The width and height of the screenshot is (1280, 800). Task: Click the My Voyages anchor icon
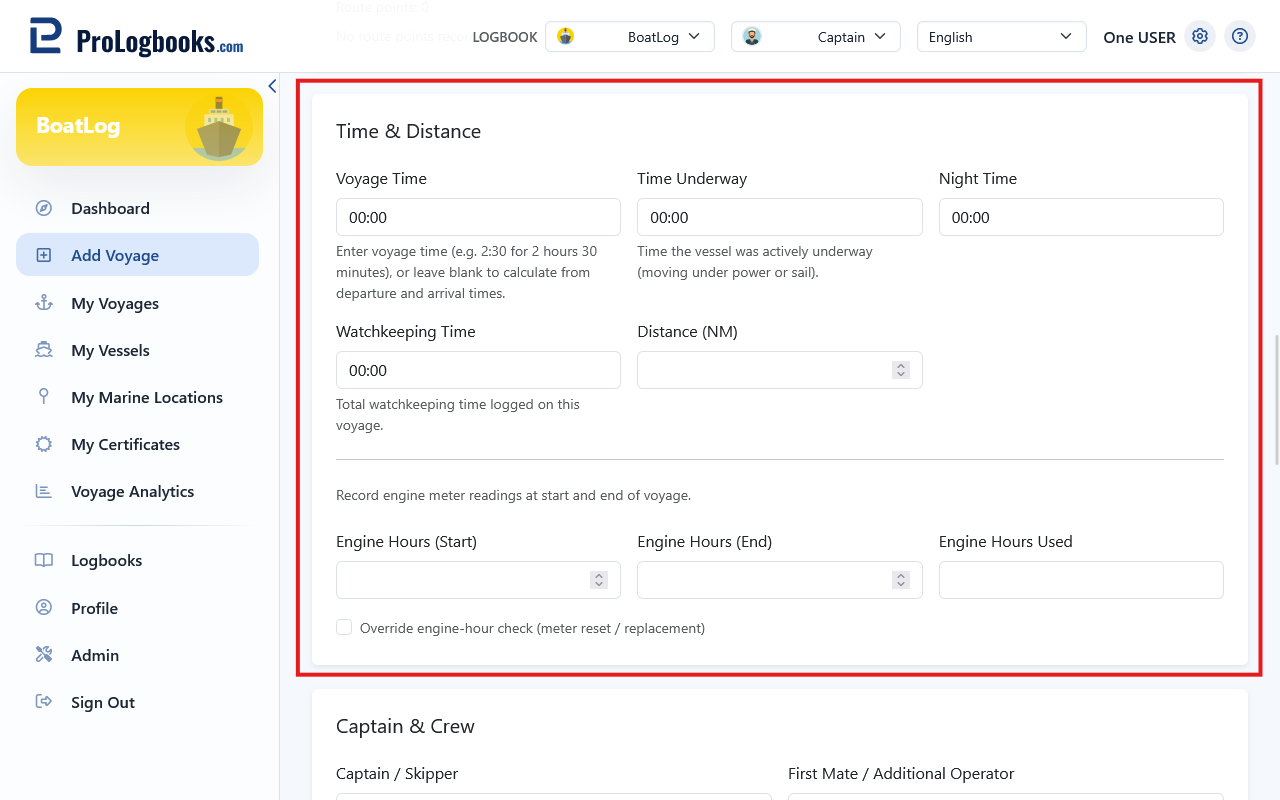point(44,303)
